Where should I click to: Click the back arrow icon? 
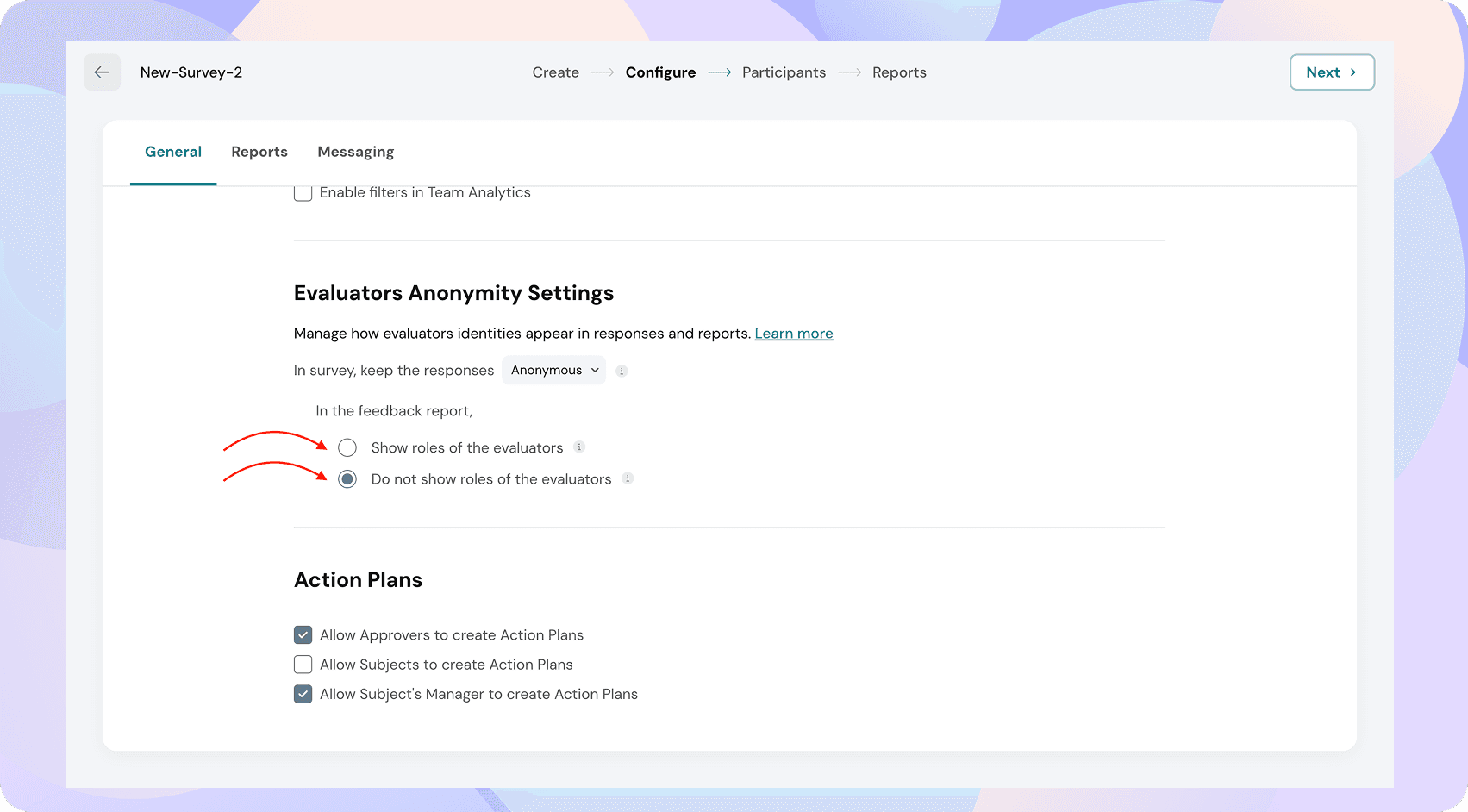tap(102, 72)
